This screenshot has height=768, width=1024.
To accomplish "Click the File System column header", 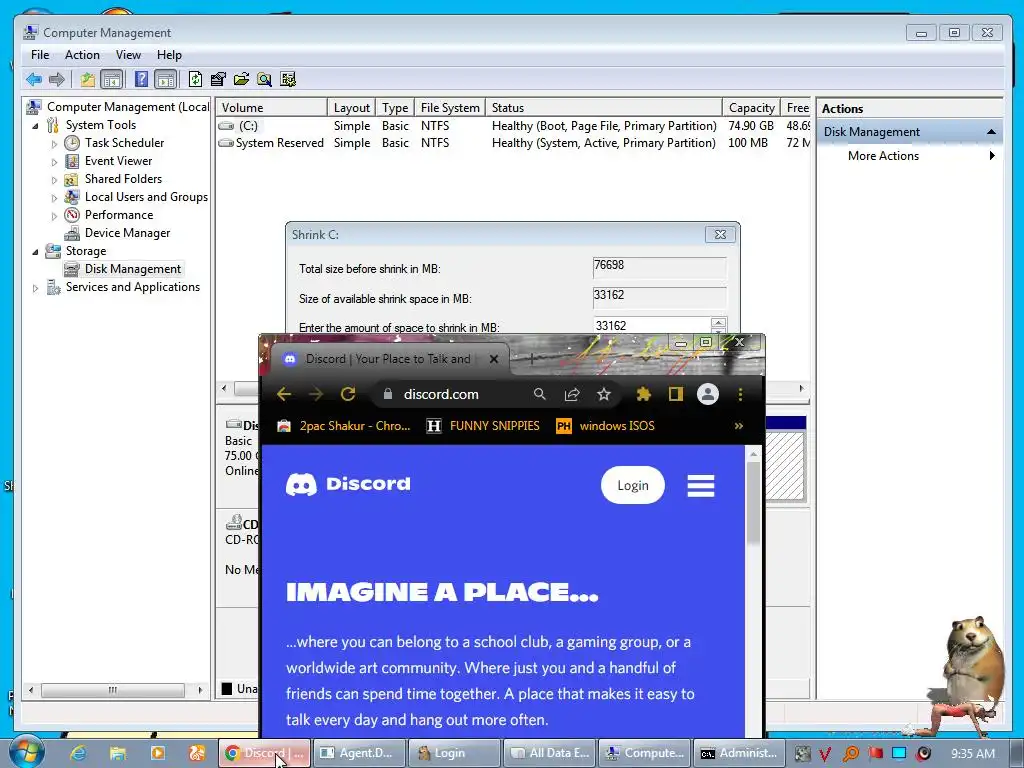I will (450, 108).
